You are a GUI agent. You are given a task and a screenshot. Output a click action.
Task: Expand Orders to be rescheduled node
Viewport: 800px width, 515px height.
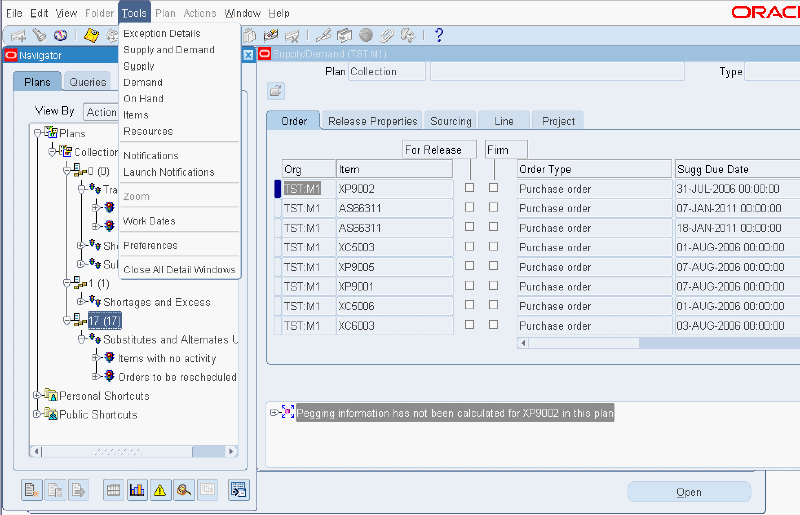(x=95, y=377)
